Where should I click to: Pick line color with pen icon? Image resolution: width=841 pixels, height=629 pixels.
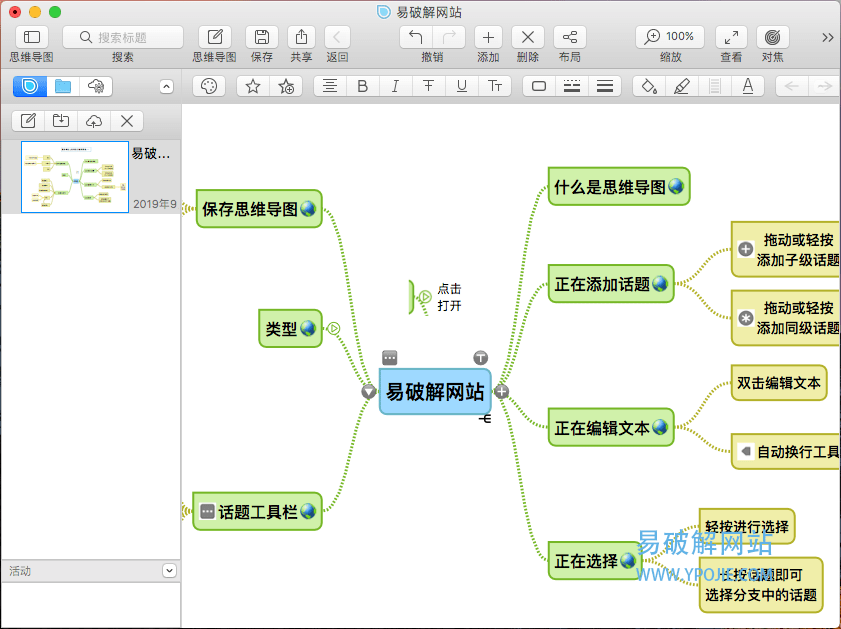[682, 86]
